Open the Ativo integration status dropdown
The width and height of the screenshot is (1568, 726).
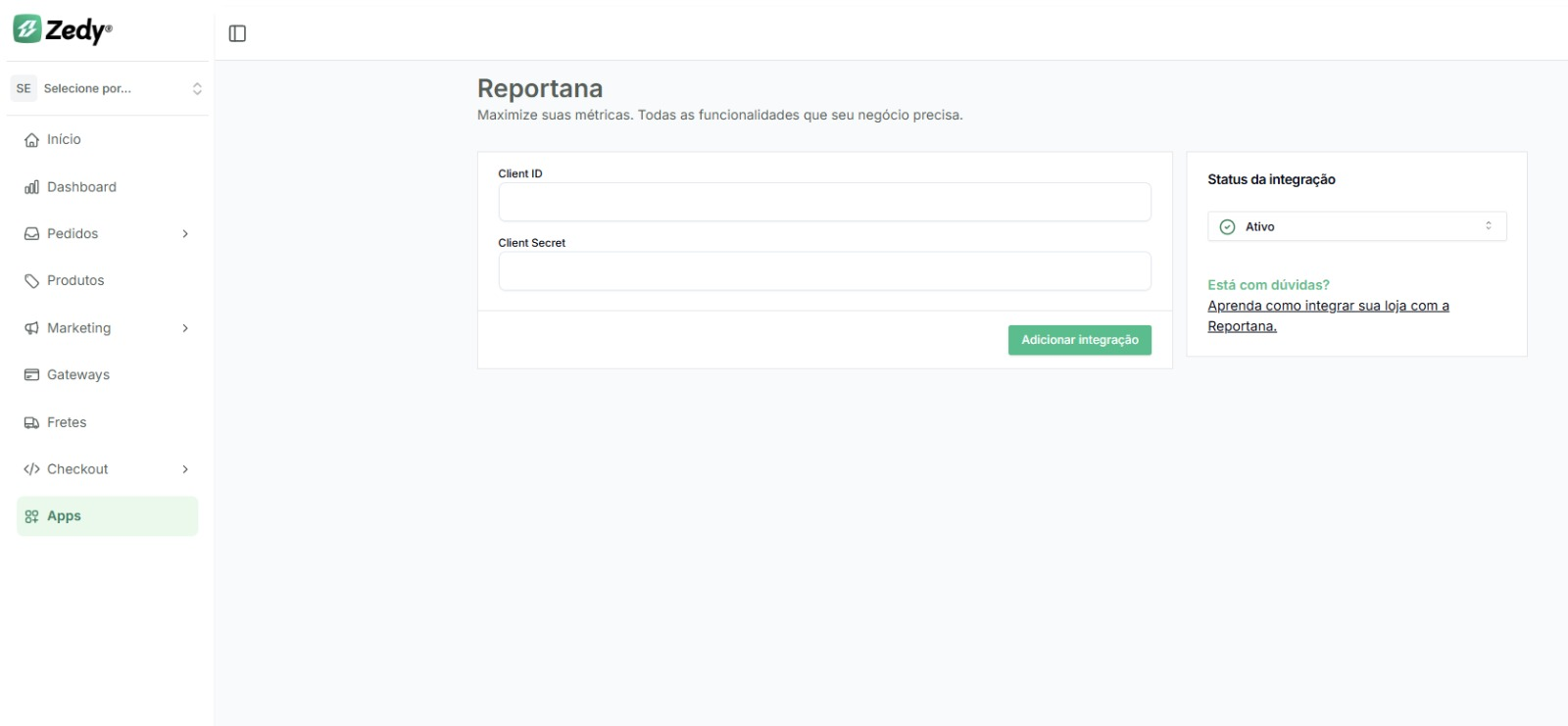[x=1356, y=226]
